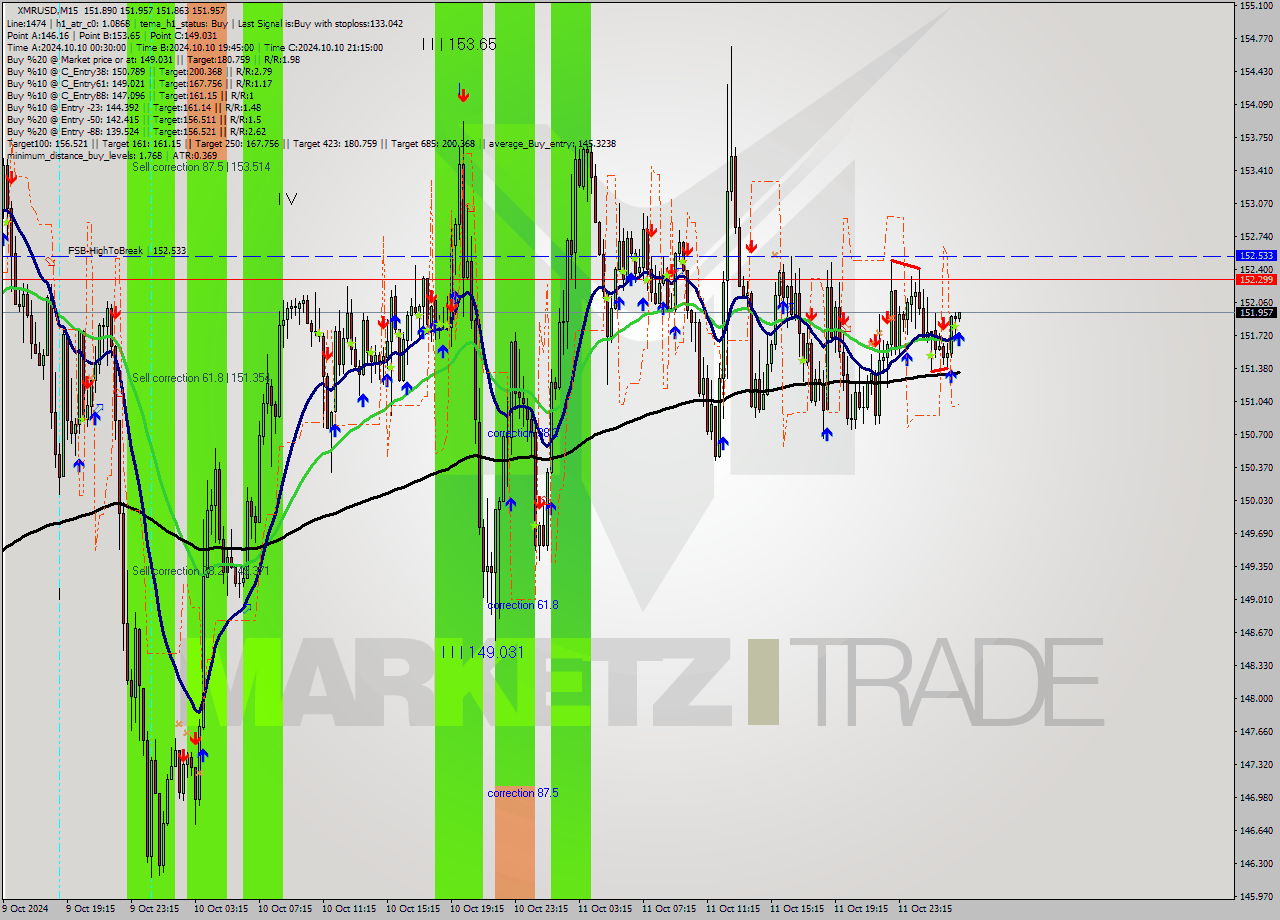Click the '10 Oct 23:15' time axis label
Viewport: 1280px width, 920px height.
pos(539,909)
